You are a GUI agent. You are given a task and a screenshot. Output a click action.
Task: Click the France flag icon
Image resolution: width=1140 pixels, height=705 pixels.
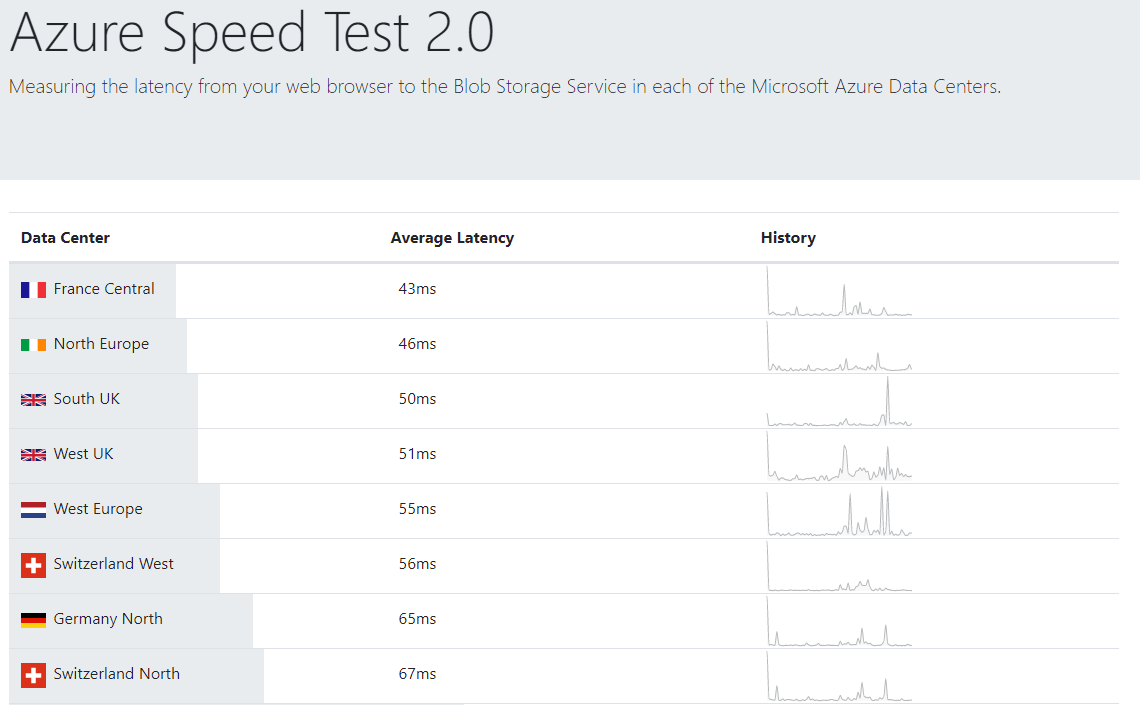(32, 288)
